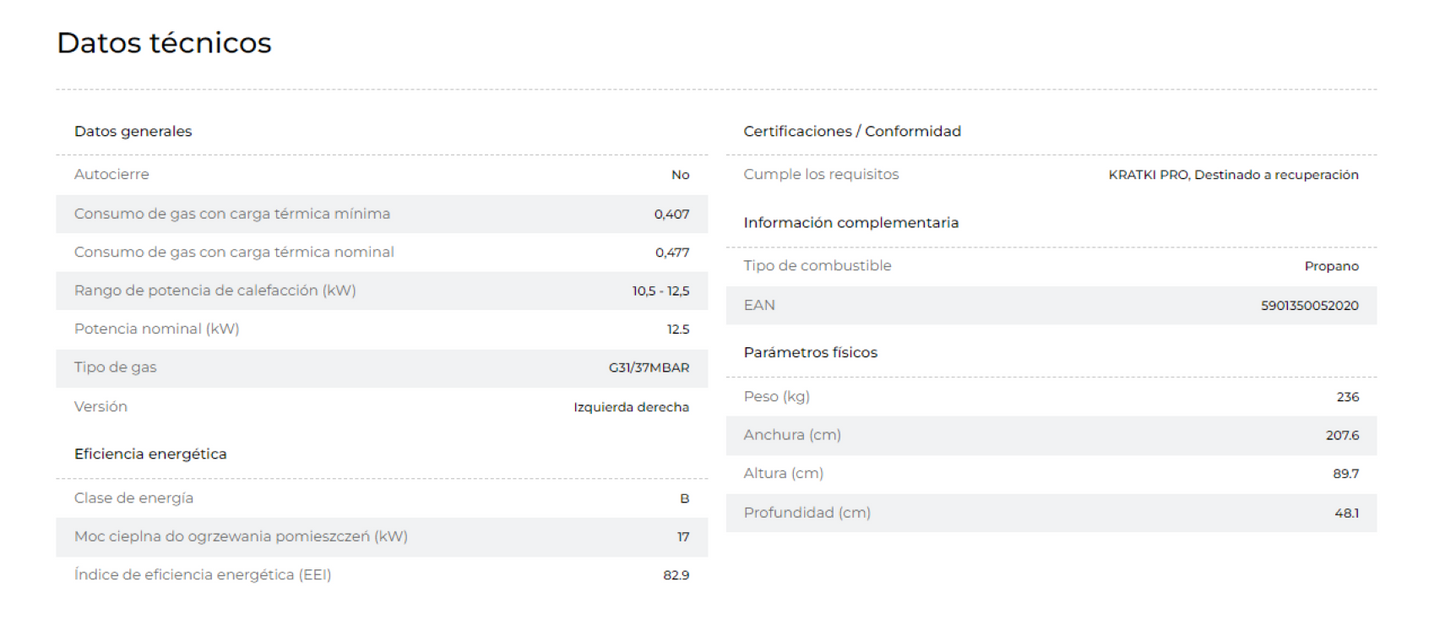Click the Autocierre row value No
This screenshot has width=1445, height=625.
coord(680,175)
